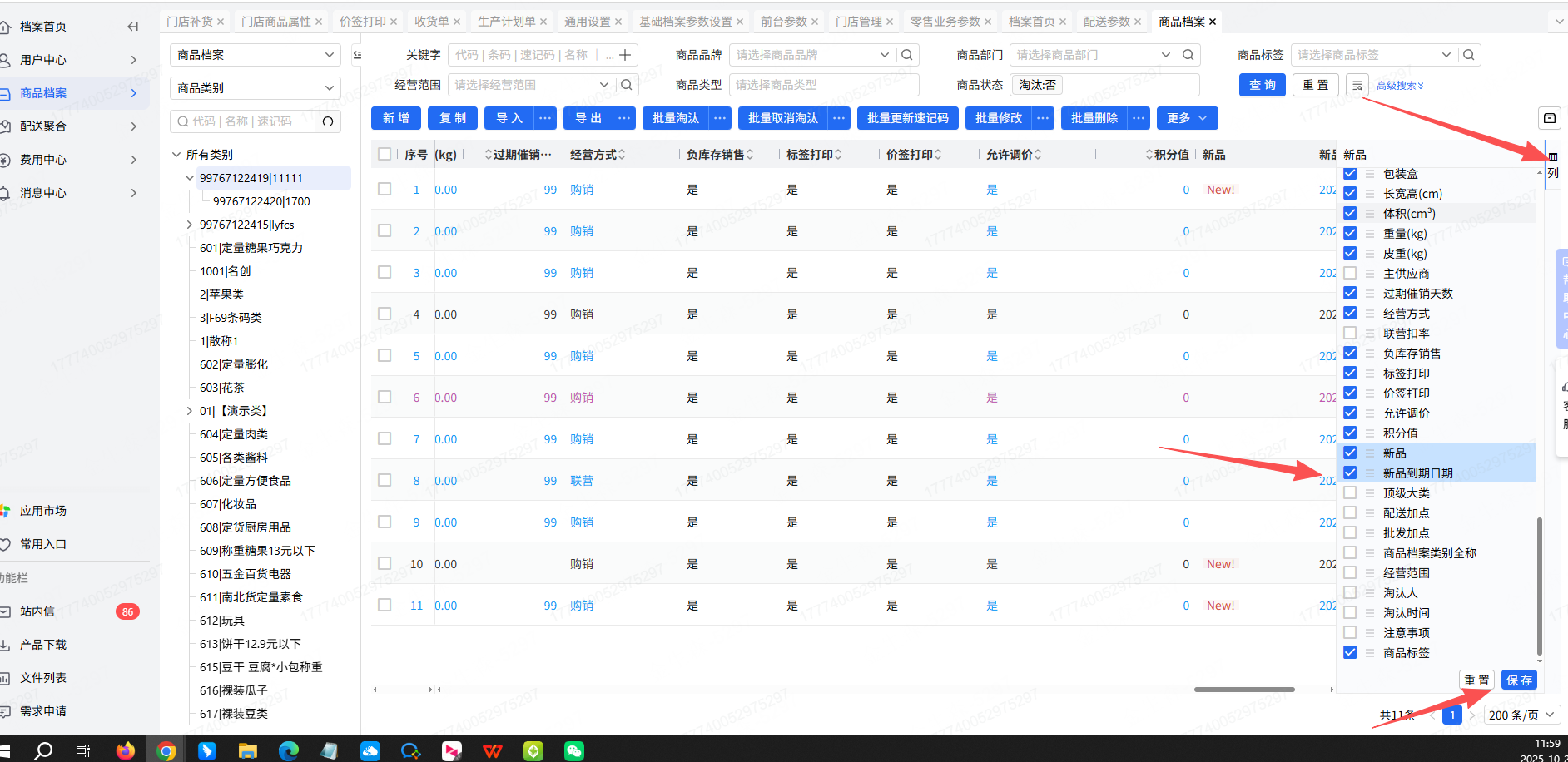Click the search icon next to 商品品牌
The image size is (1568, 762).
pos(907,55)
